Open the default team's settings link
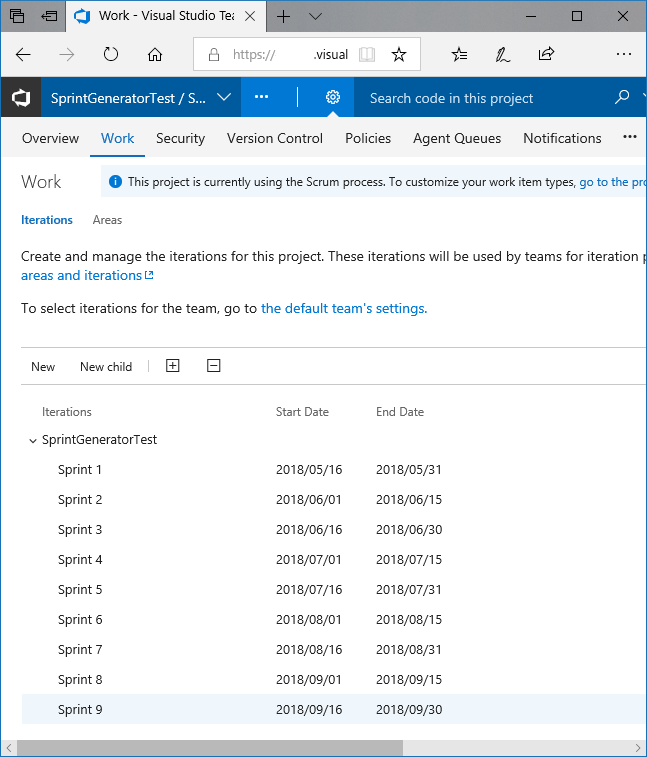The width and height of the screenshot is (647, 757). pos(344,308)
